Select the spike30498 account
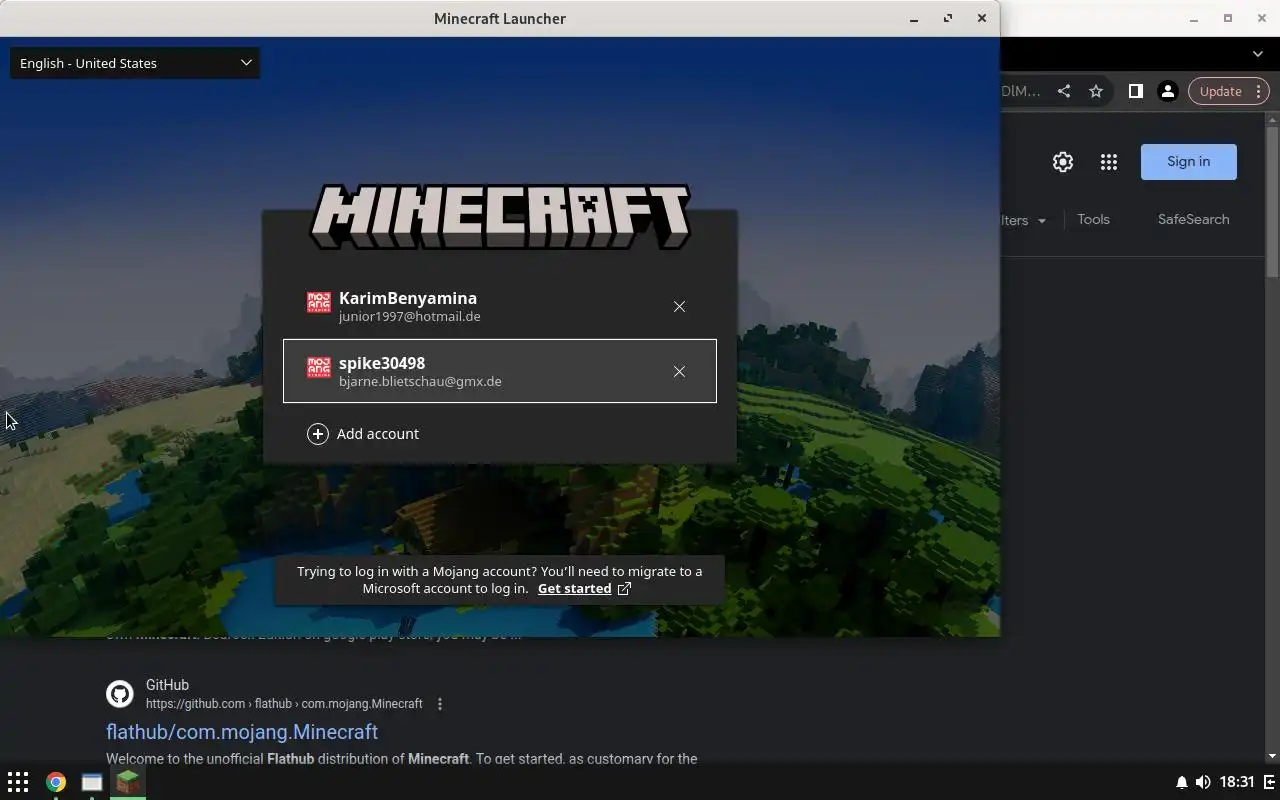The height and width of the screenshot is (800, 1280). [499, 371]
